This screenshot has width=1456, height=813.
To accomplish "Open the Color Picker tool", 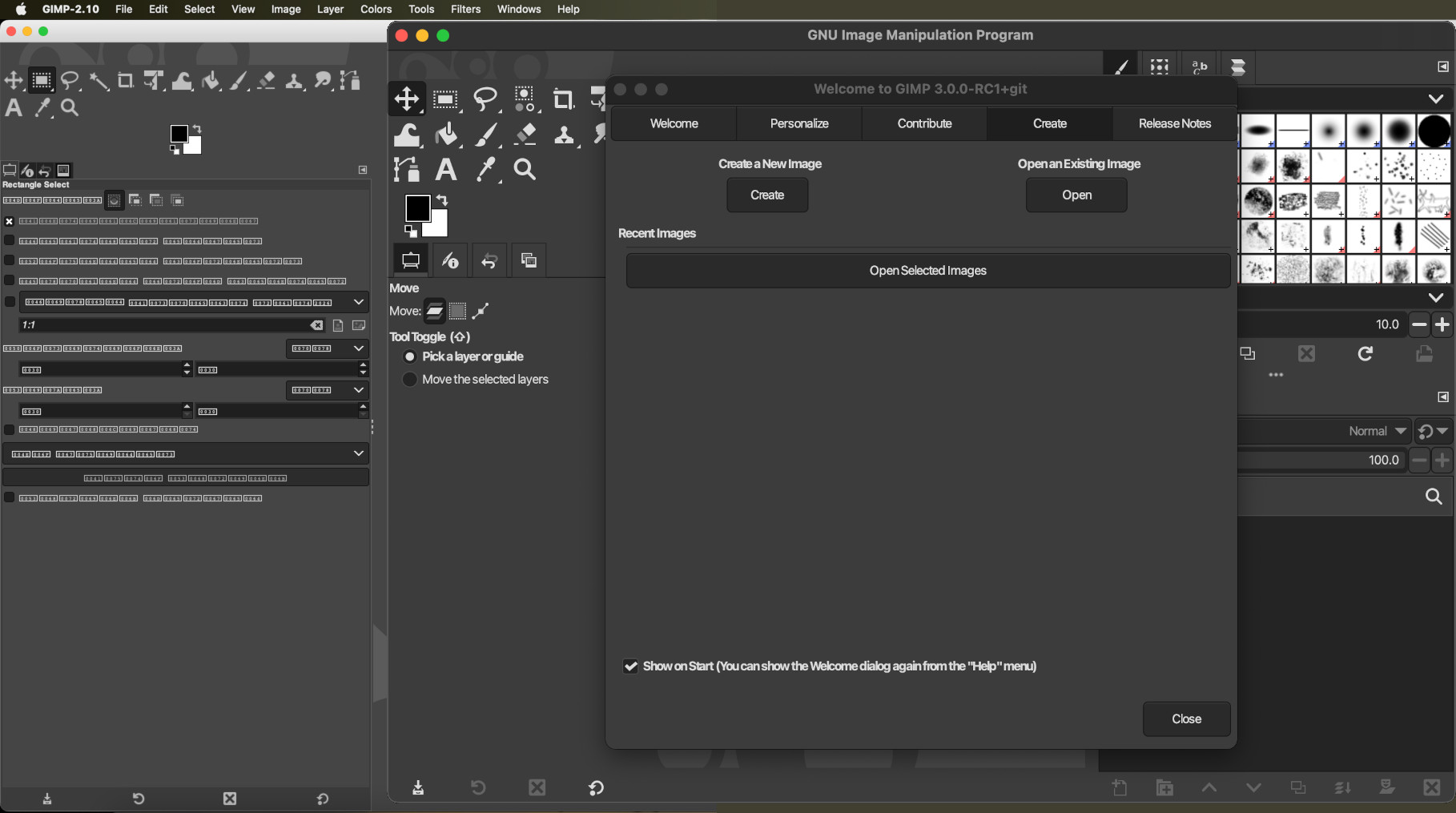I will coord(485,169).
